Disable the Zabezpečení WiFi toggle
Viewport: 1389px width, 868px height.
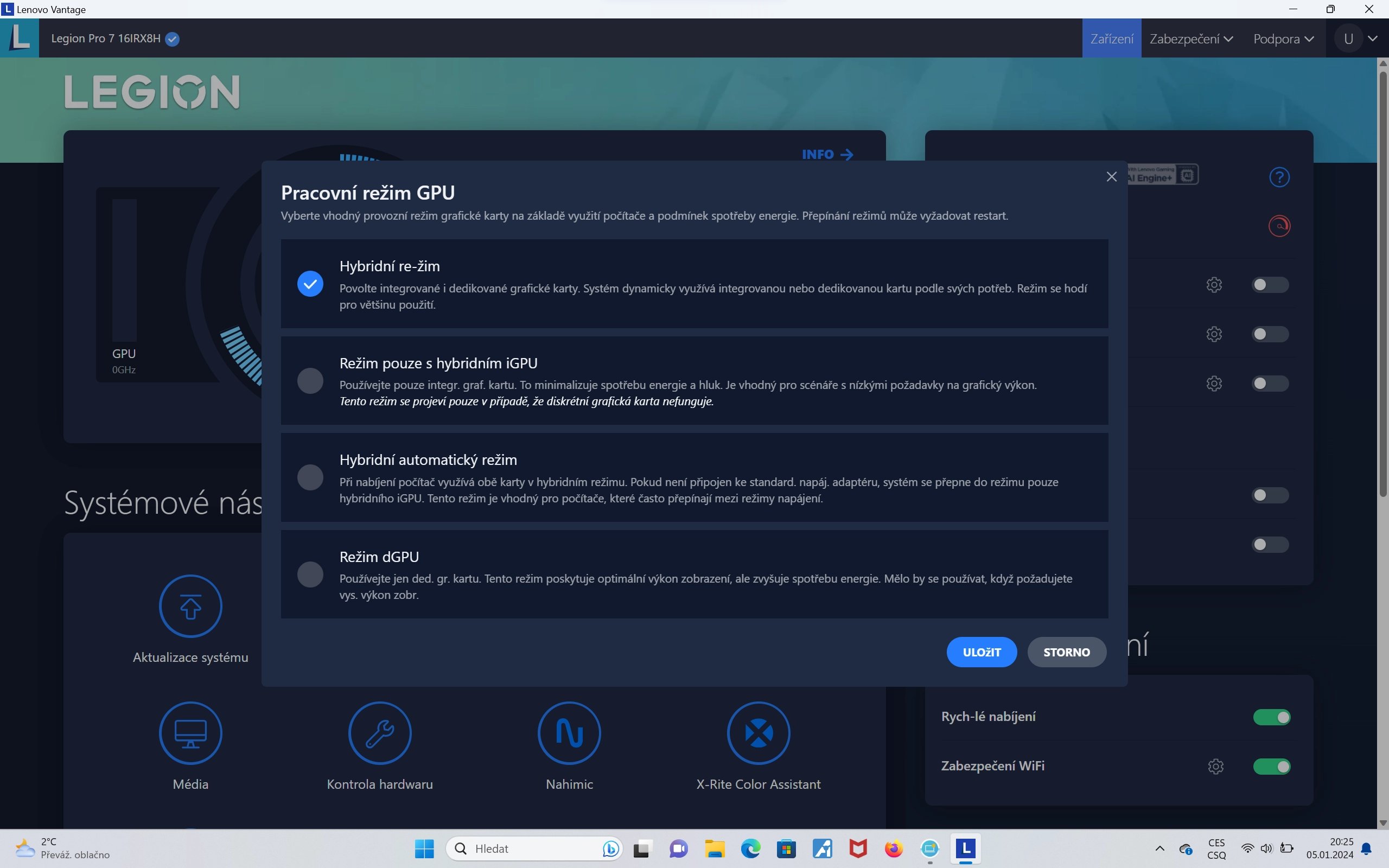[1271, 767]
